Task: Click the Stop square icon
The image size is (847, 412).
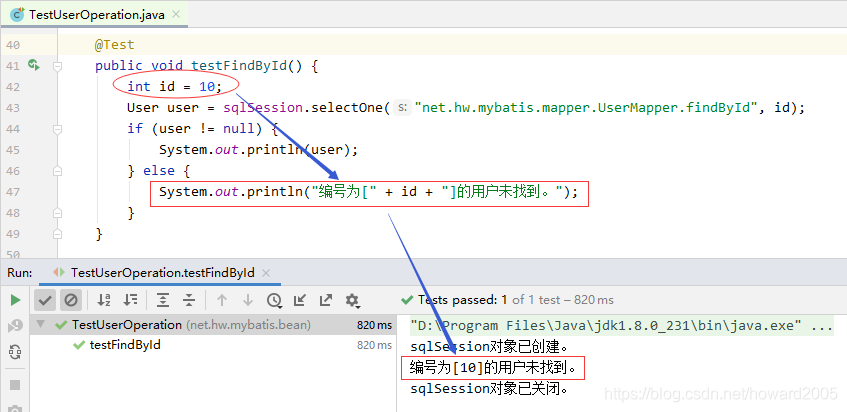Action: pos(15,384)
